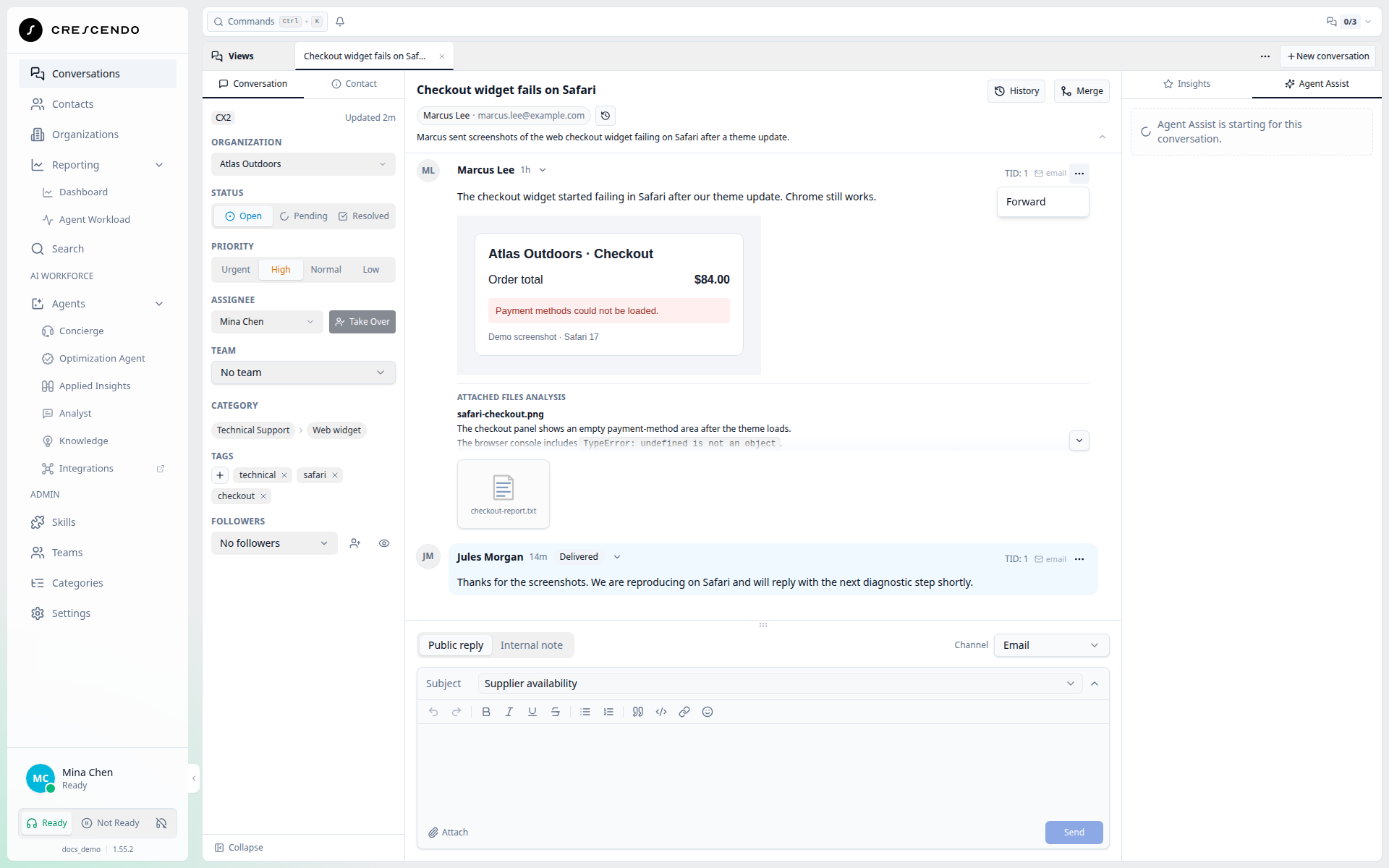
Task: Remove the safari tag
Action: pos(335,475)
